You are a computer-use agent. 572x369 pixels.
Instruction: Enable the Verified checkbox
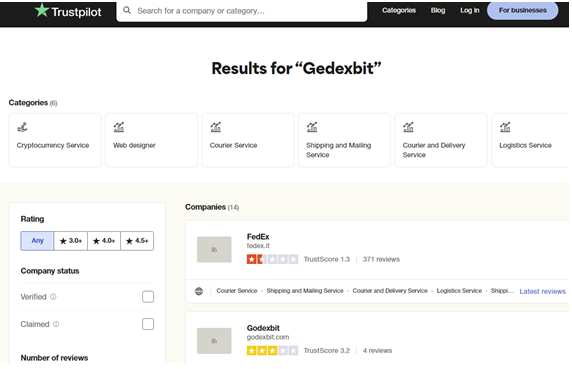pyautogui.click(x=148, y=297)
